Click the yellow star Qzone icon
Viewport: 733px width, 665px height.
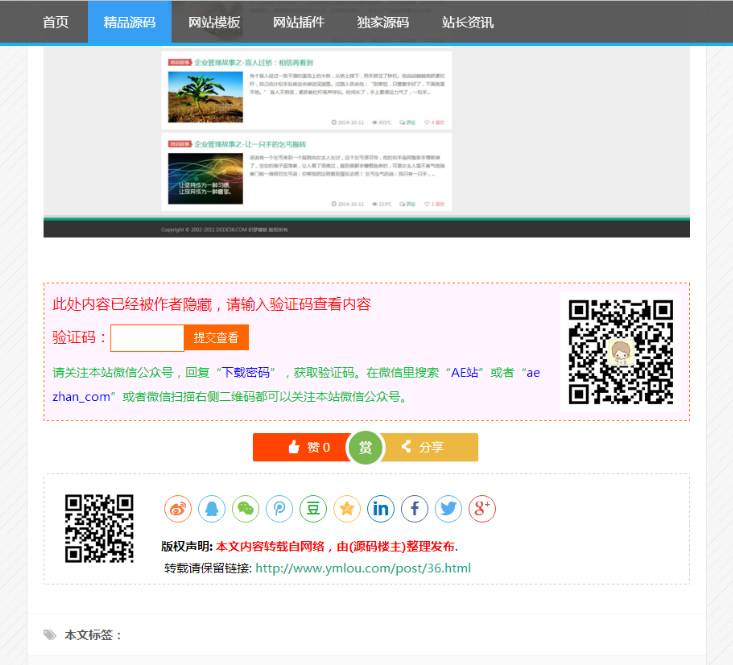coord(347,509)
